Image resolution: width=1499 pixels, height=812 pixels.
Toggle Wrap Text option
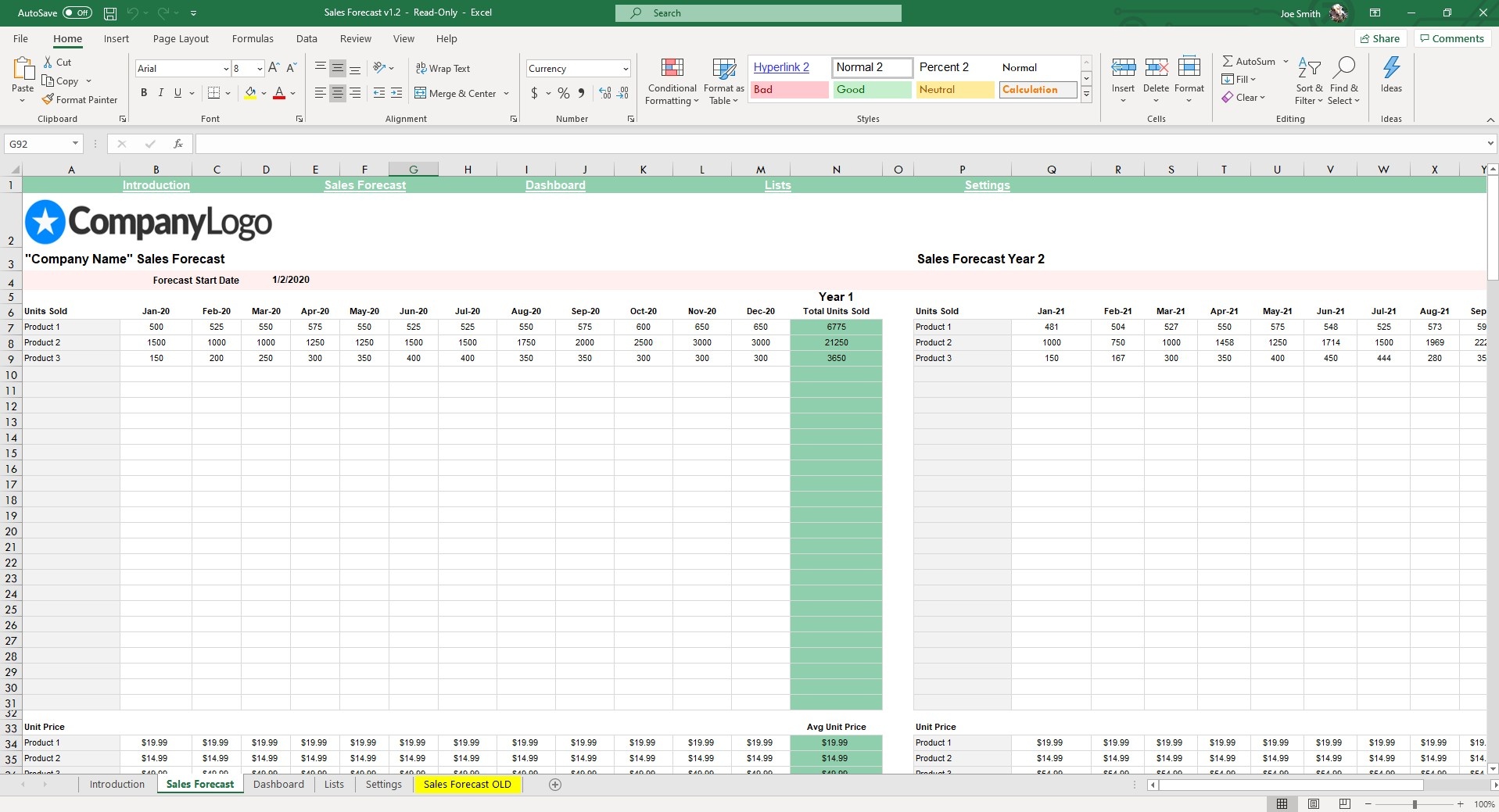pos(443,69)
